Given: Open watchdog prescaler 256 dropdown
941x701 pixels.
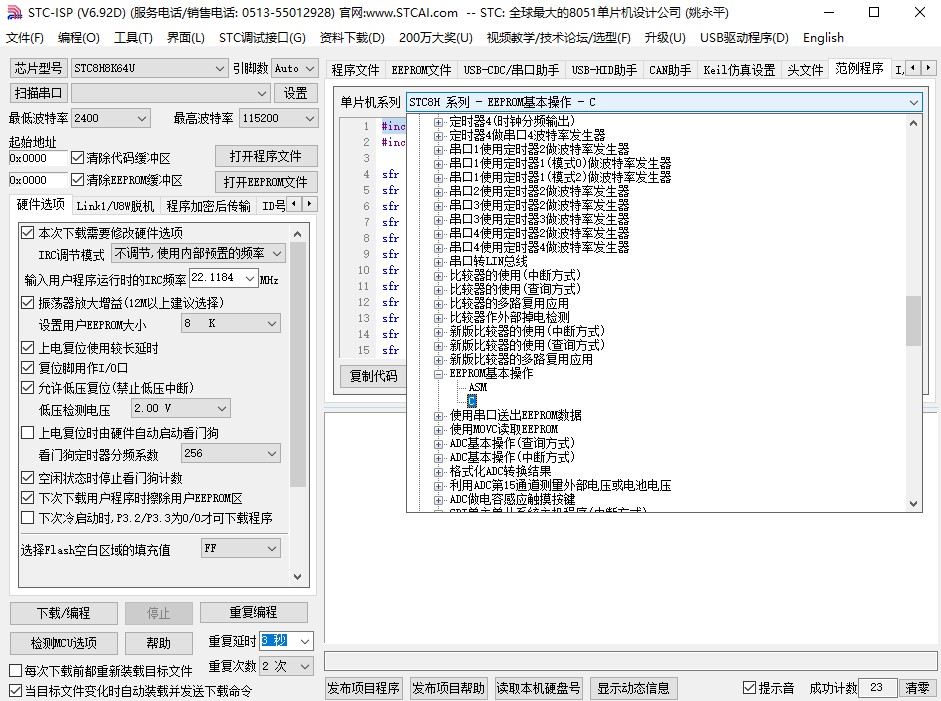Looking at the screenshot, I should coord(272,453).
